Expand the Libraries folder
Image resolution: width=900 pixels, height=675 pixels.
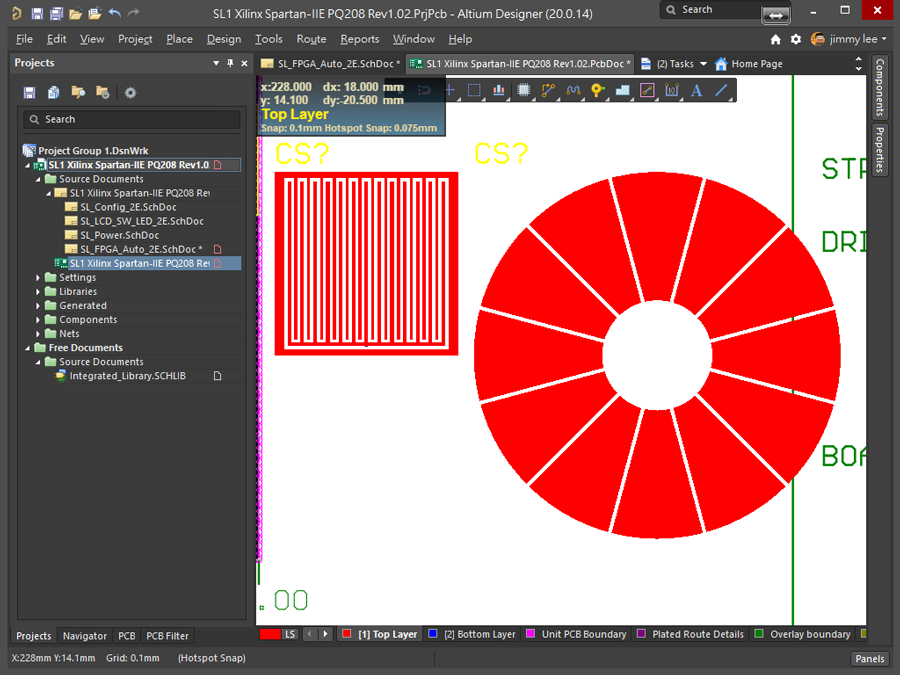(39, 292)
